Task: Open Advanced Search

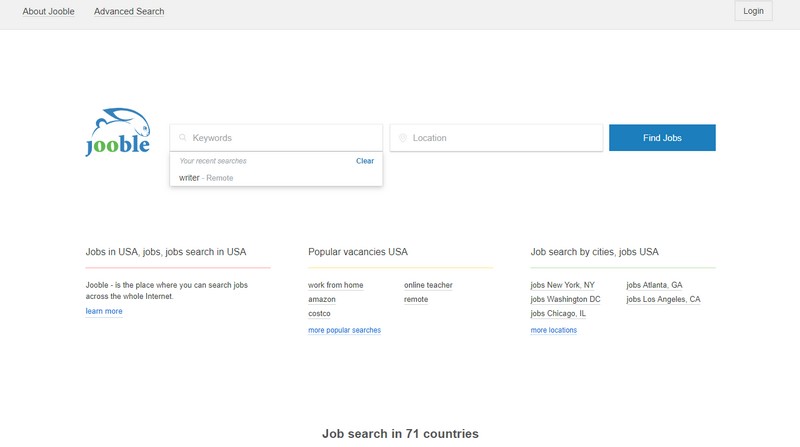Action: tap(129, 11)
